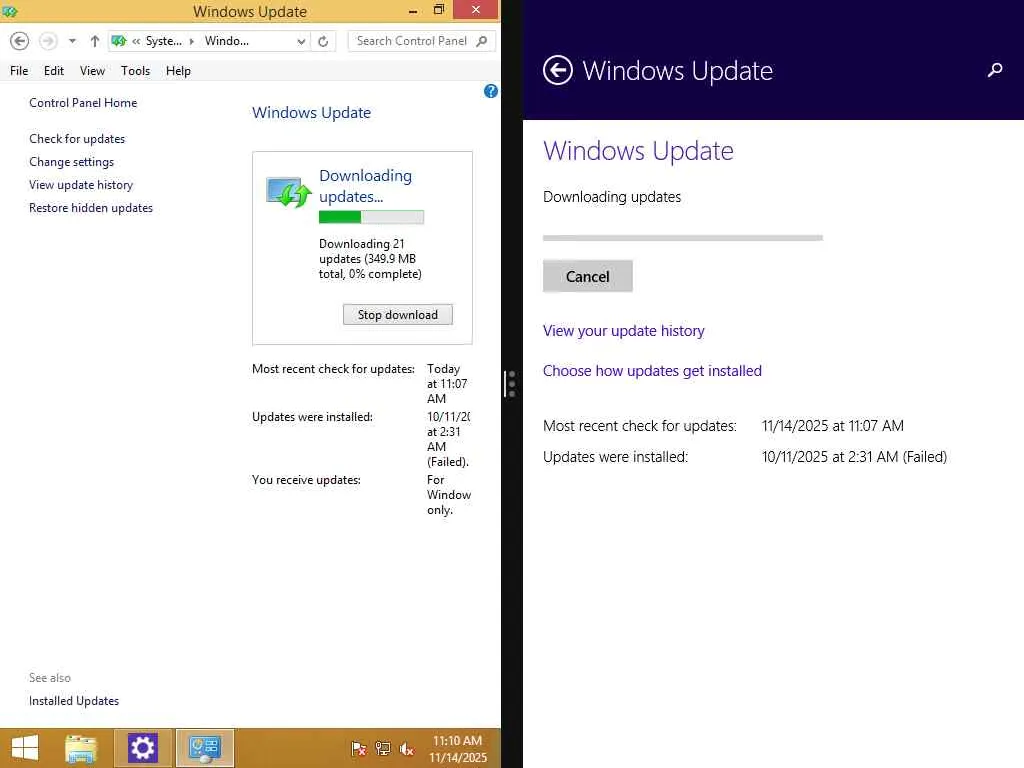Click the breadcrumb separator arrow after Syste...
Image resolution: width=1024 pixels, height=768 pixels.
pos(192,41)
